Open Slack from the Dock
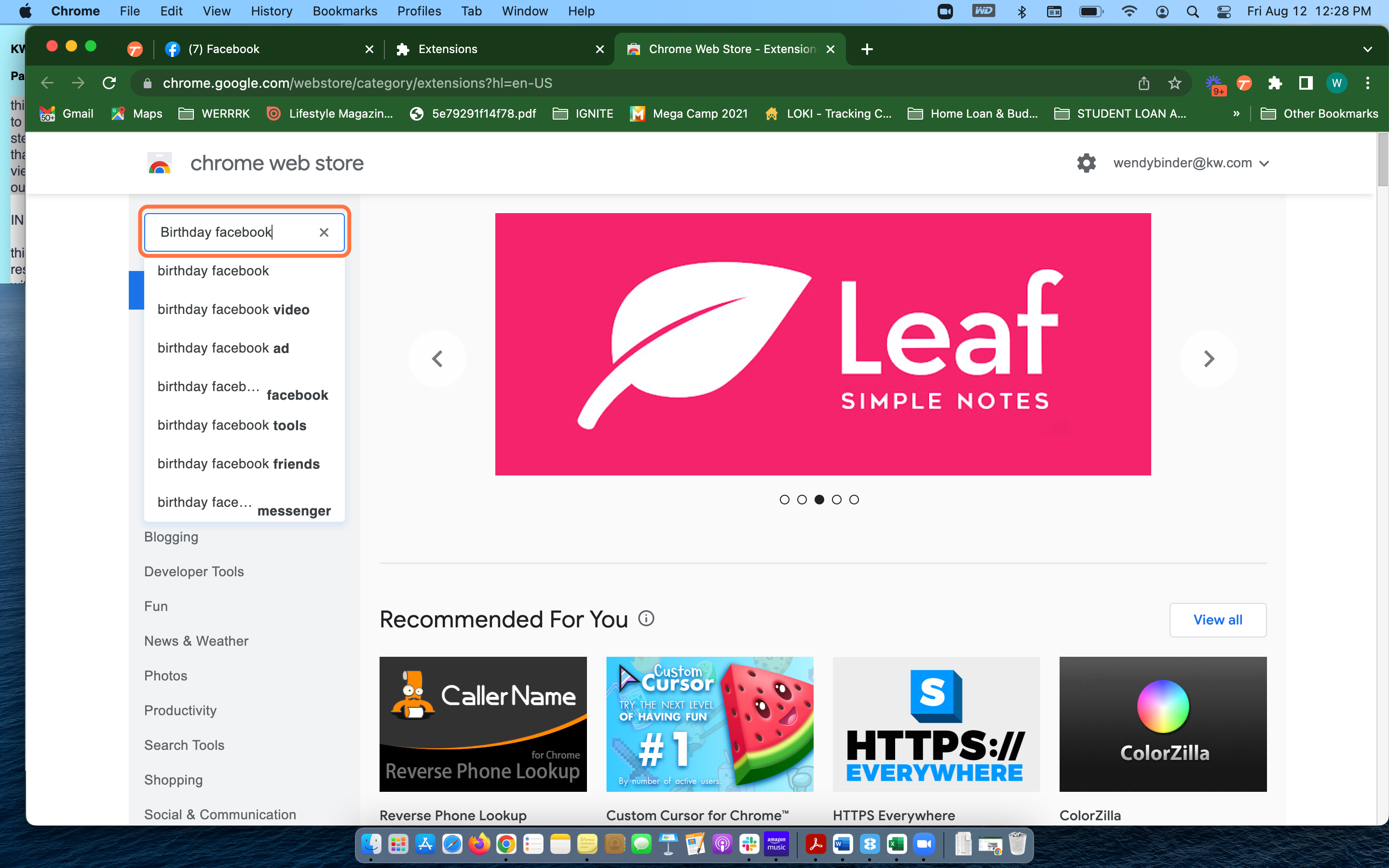 (x=749, y=844)
